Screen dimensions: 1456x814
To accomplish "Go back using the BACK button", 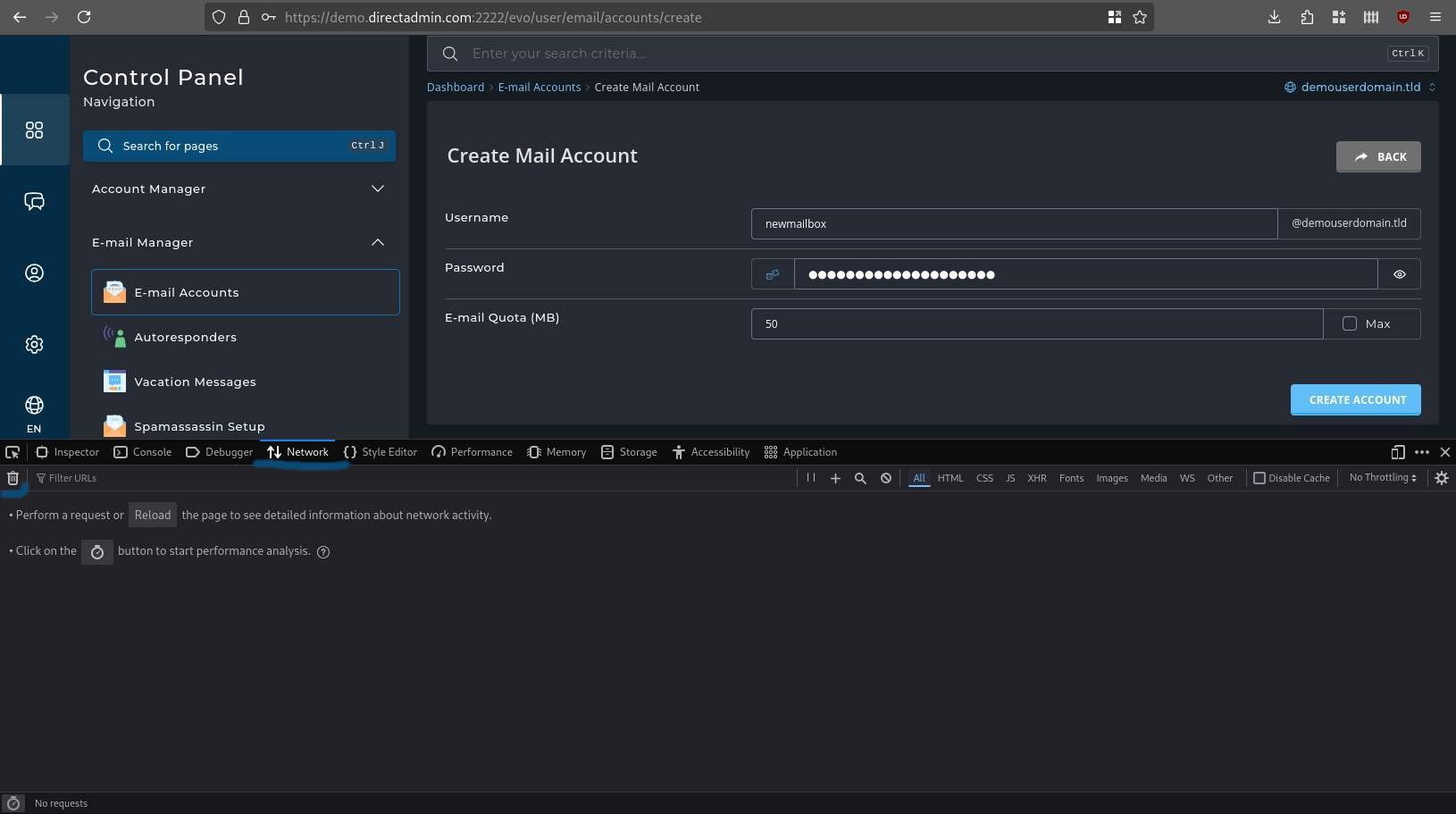I will pos(1378,156).
